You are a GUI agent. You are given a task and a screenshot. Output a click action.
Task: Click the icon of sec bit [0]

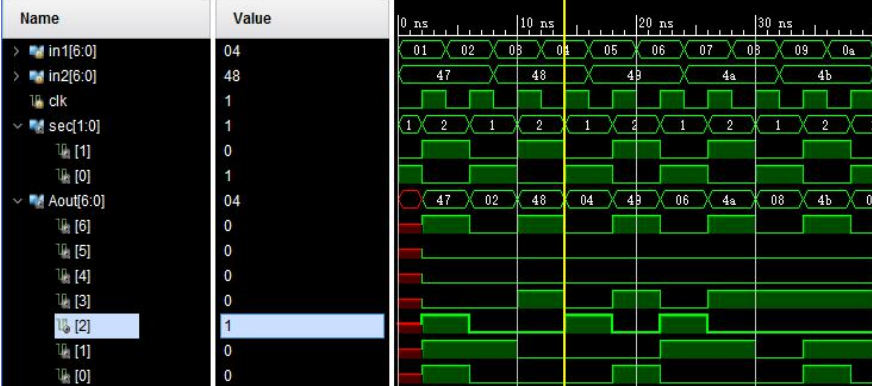[63, 176]
